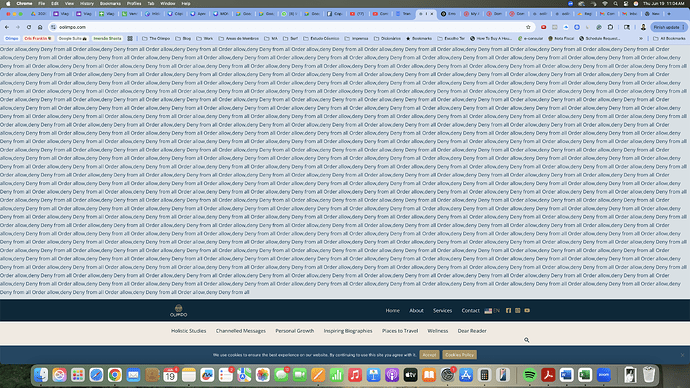Viewport: 690px width, 388px height.
Task: Open the Olimpo bookmark chip
Action: coord(12,39)
